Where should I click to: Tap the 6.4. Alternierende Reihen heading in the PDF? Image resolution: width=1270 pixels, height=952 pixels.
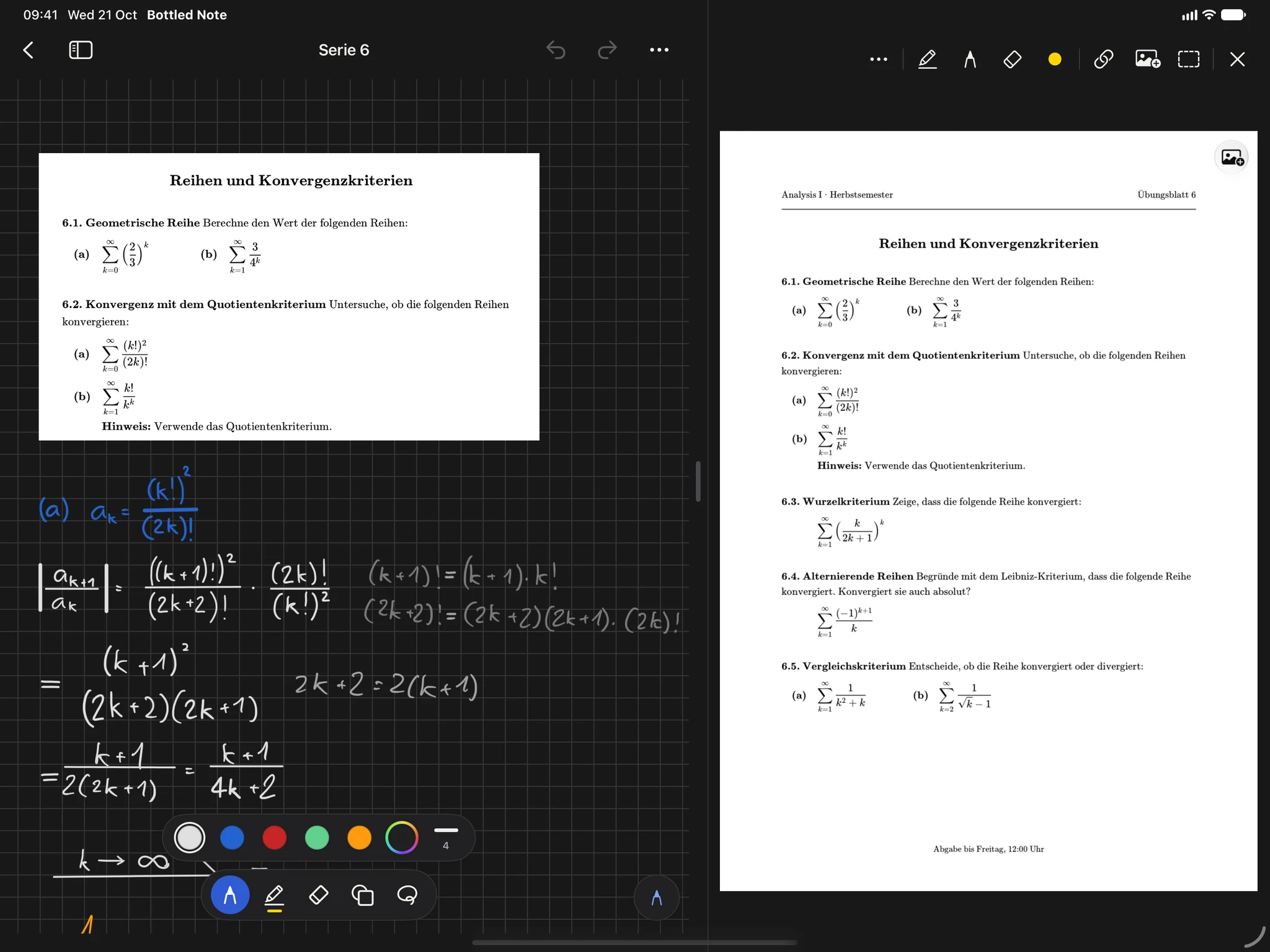click(x=847, y=576)
